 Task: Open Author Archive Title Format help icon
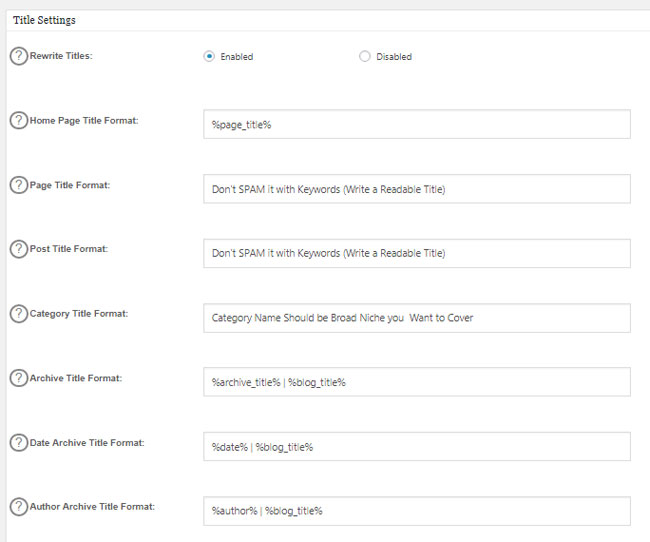pos(19,507)
